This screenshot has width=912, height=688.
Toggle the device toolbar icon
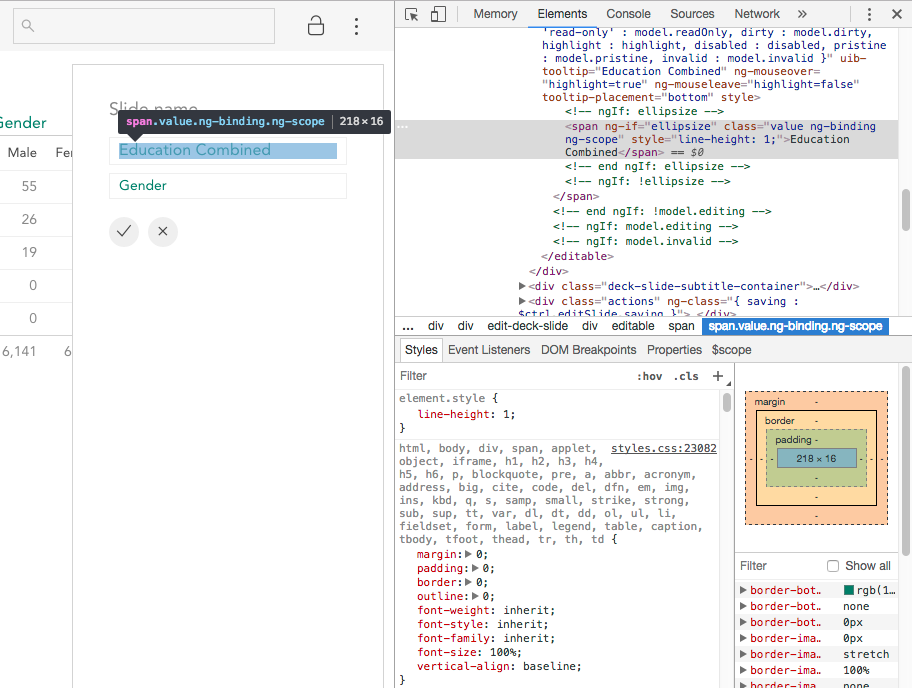pyautogui.click(x=438, y=14)
